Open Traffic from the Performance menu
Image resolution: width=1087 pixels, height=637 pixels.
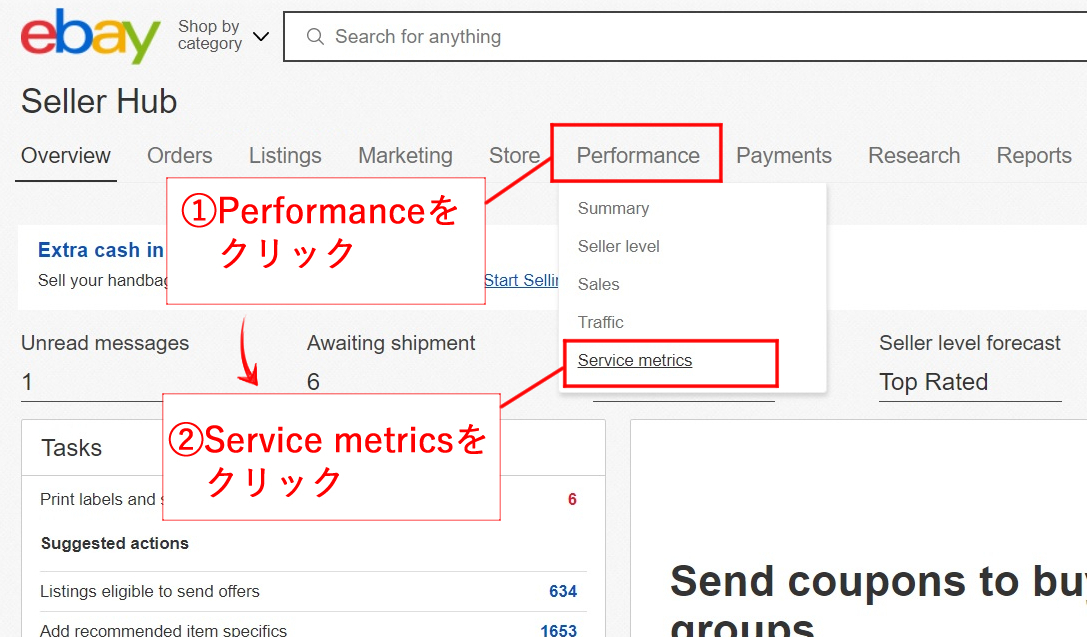coord(601,323)
